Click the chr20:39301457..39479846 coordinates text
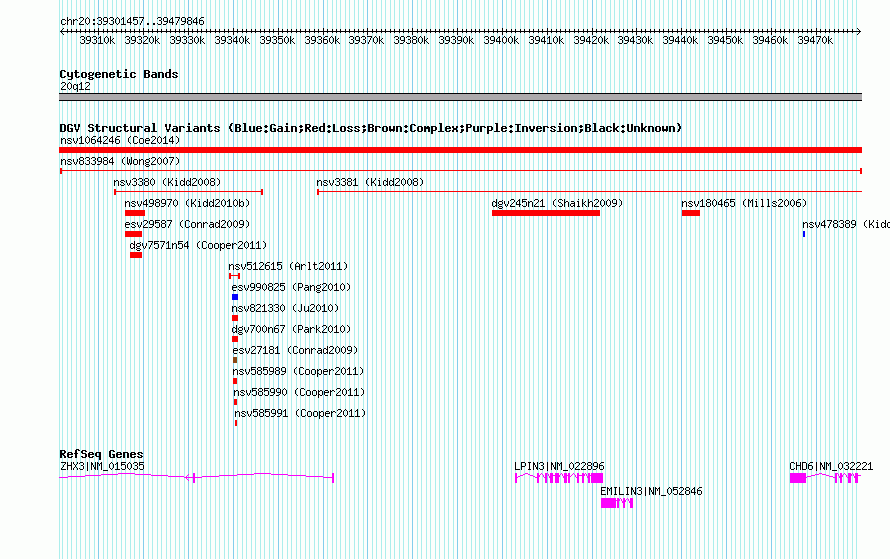 pyautogui.click(x=132, y=21)
